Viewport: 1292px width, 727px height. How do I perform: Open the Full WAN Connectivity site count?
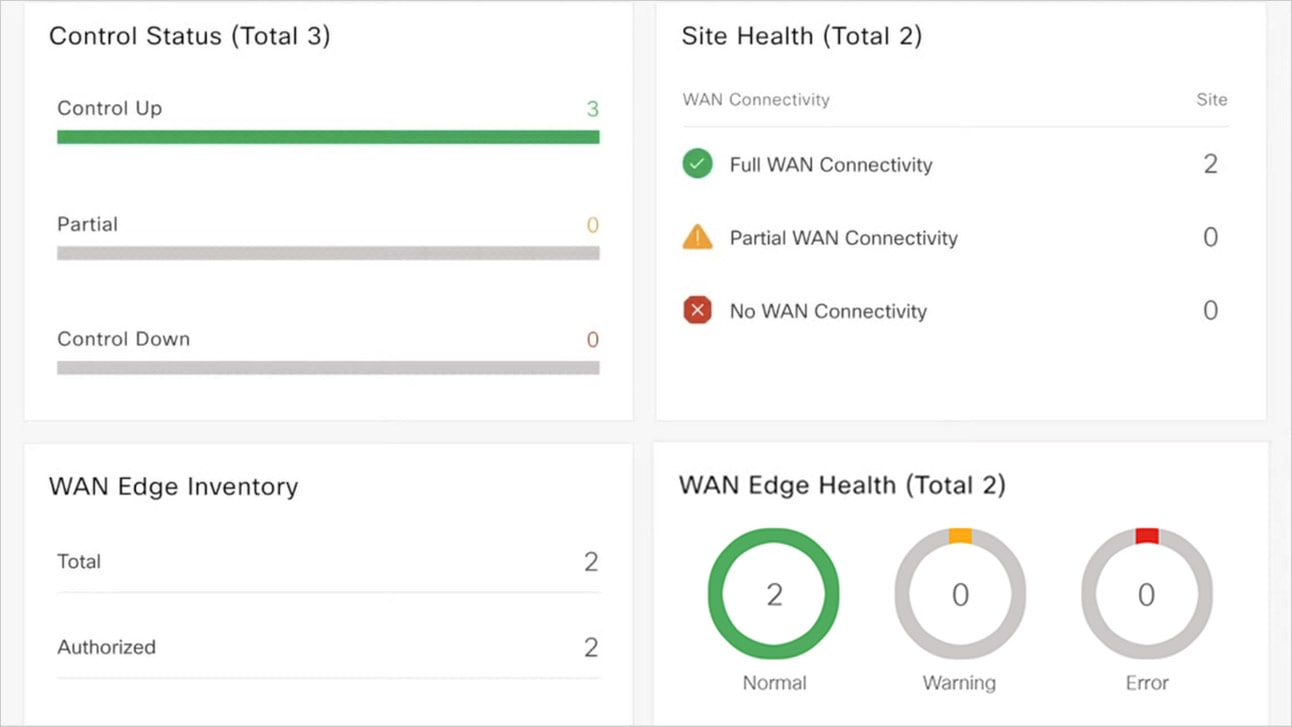1210,164
